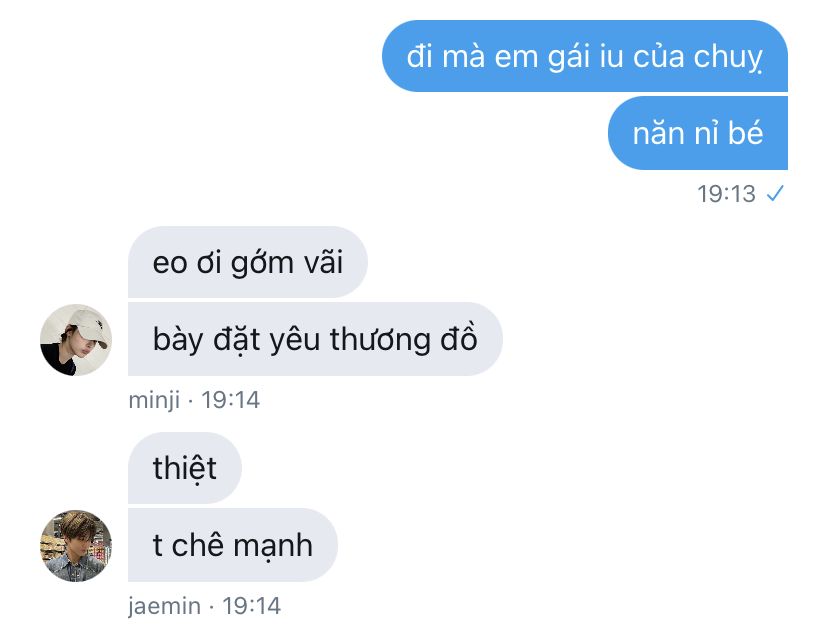
Task: Tap the 'năn nỉ bé' message bubble
Action: click(x=698, y=133)
